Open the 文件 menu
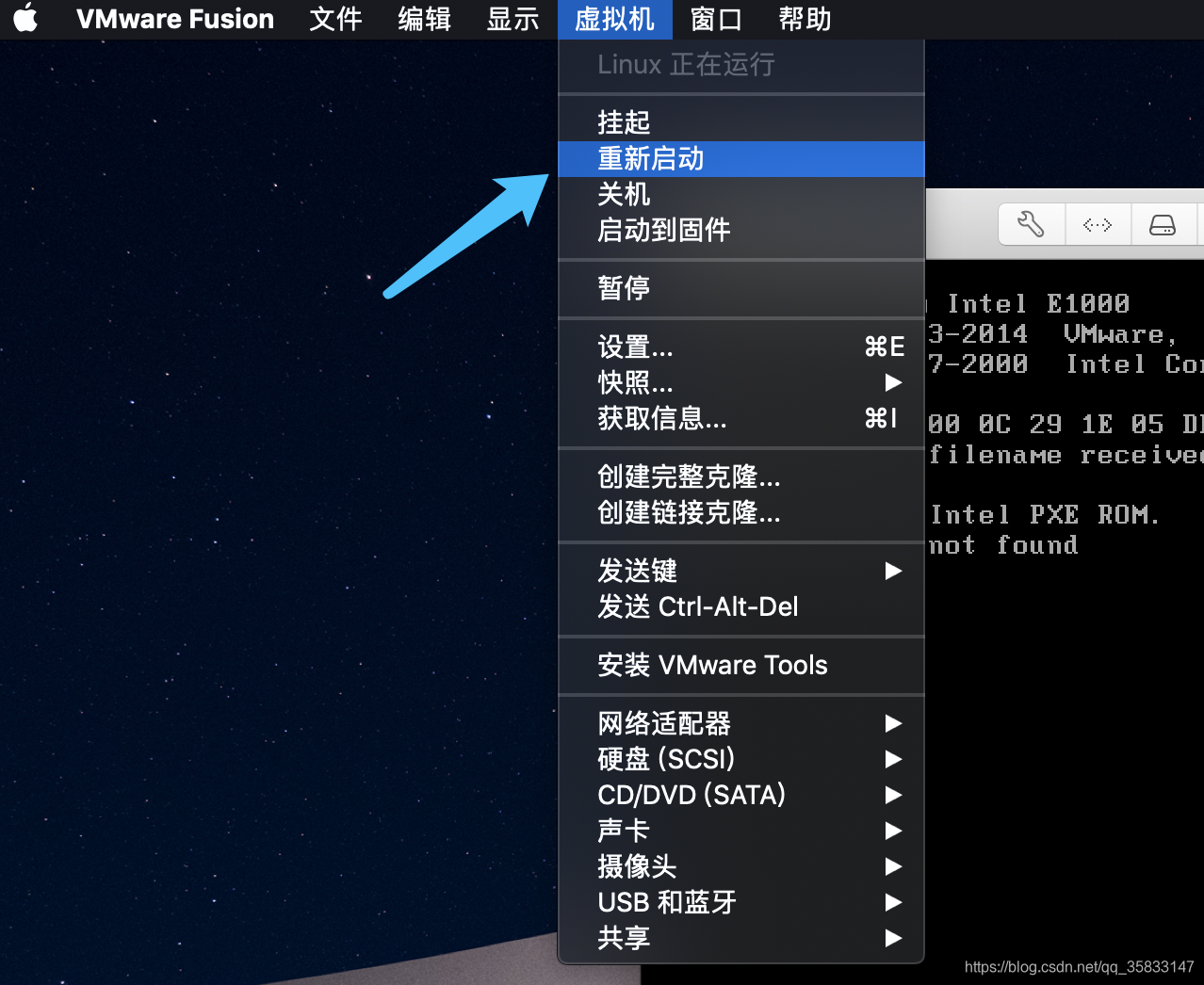Screen dimensions: 1204x985 335,19
